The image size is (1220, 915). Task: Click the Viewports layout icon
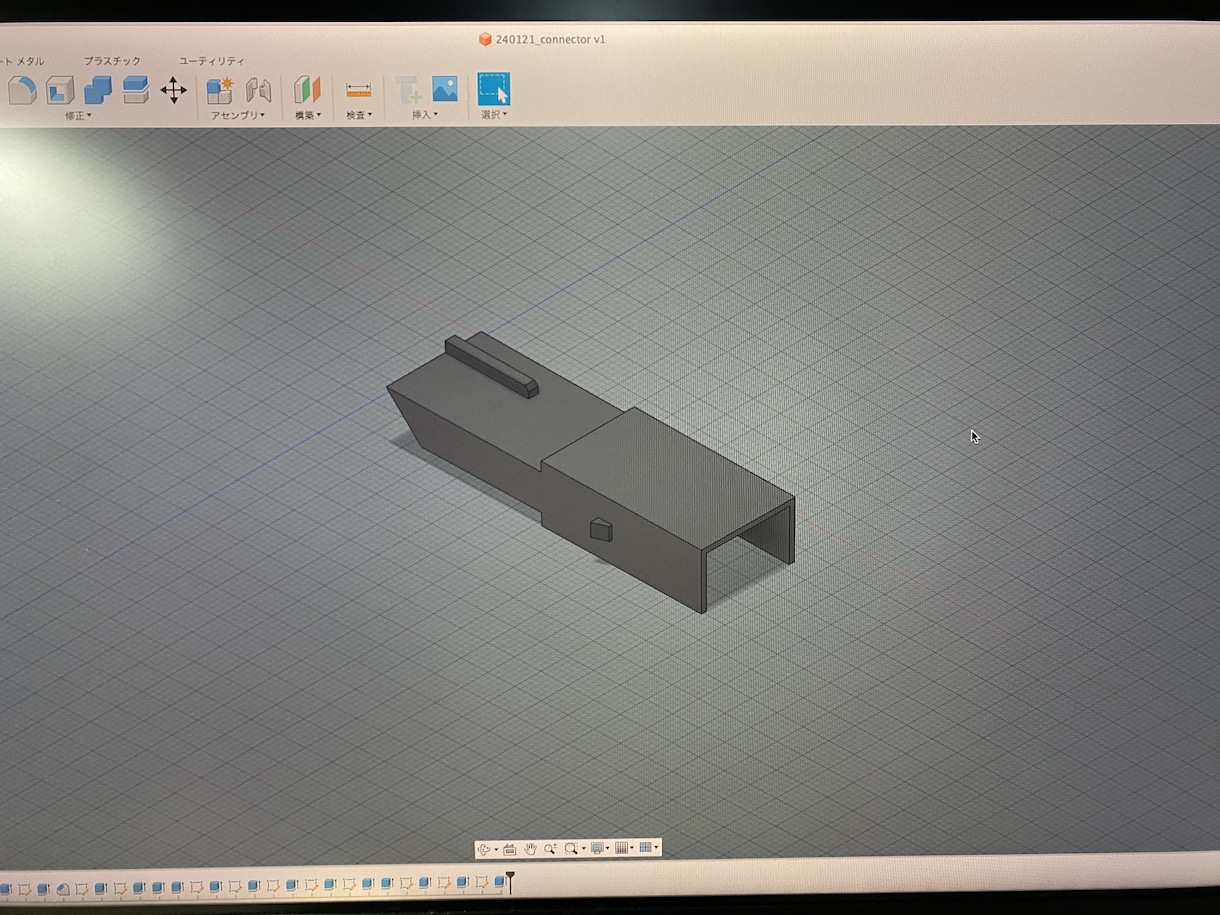645,848
